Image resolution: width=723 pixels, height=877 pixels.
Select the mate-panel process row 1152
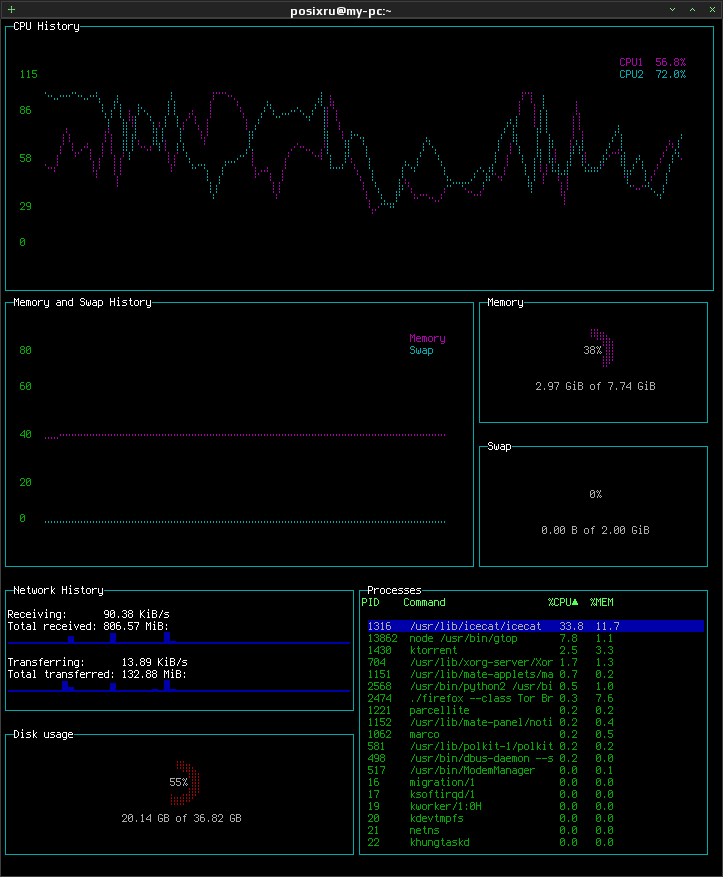(x=535, y=722)
